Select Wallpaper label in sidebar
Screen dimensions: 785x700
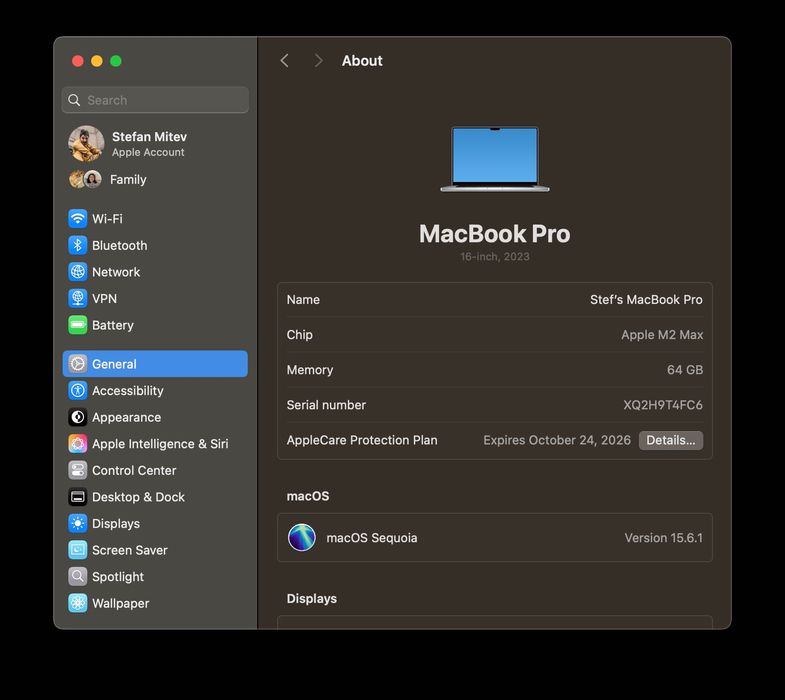tap(121, 603)
